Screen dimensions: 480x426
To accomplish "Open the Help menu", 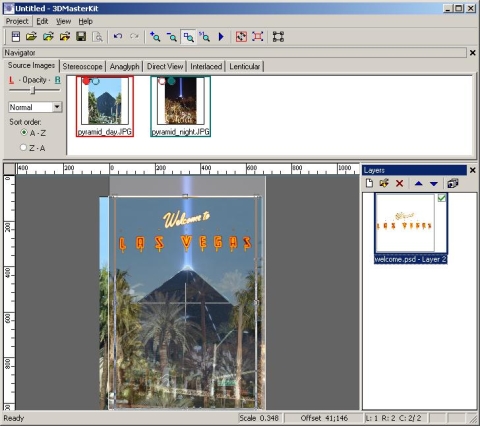I will coord(86,21).
